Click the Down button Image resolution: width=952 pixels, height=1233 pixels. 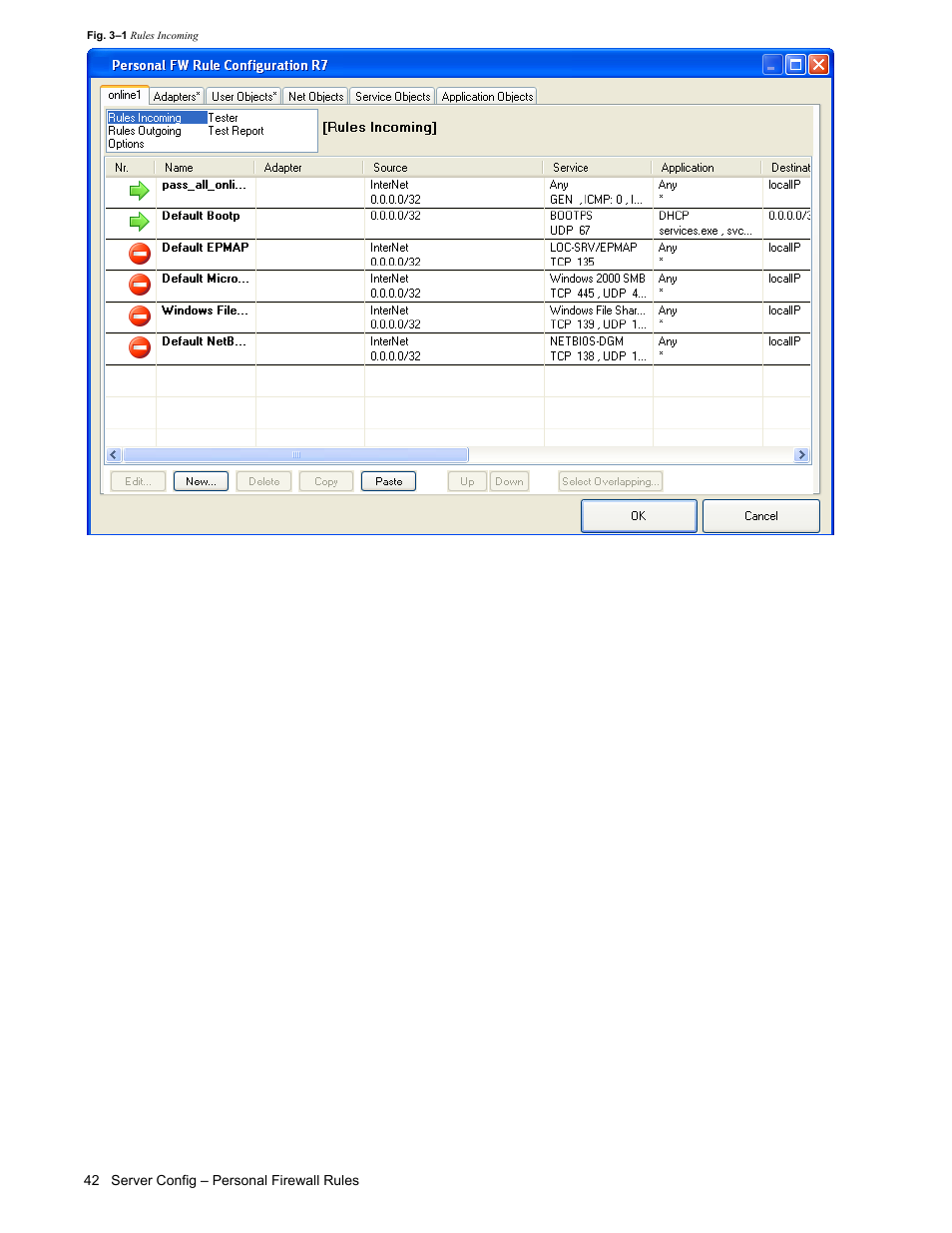point(509,481)
